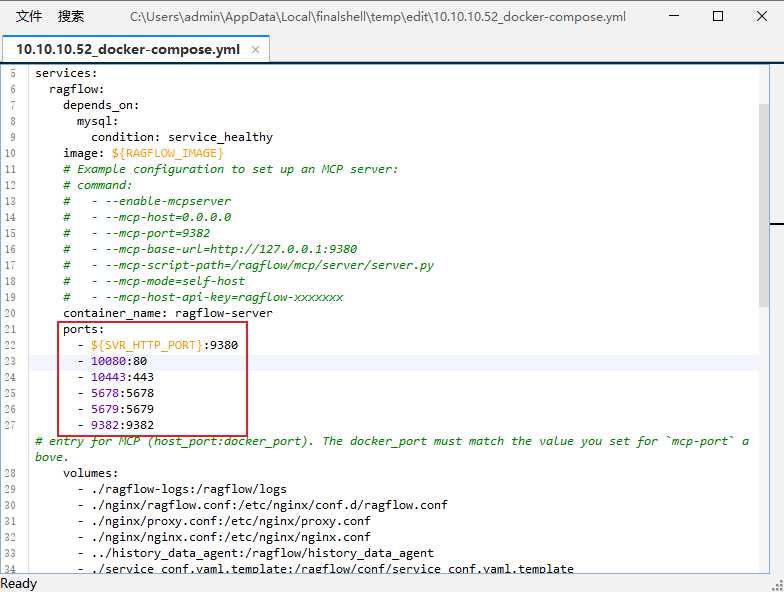Close the docker-compose.yml tab
Viewport: 784px width, 592px height.
pyautogui.click(x=256, y=50)
